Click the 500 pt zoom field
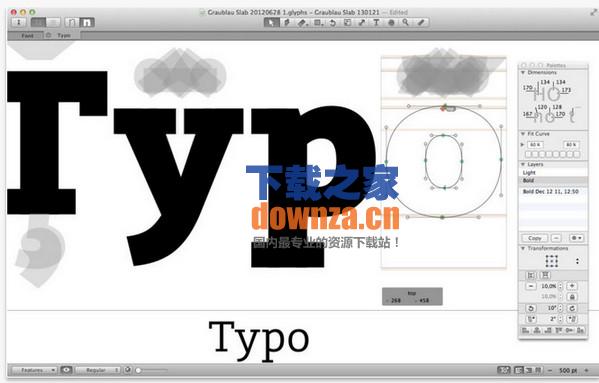 tap(568, 370)
